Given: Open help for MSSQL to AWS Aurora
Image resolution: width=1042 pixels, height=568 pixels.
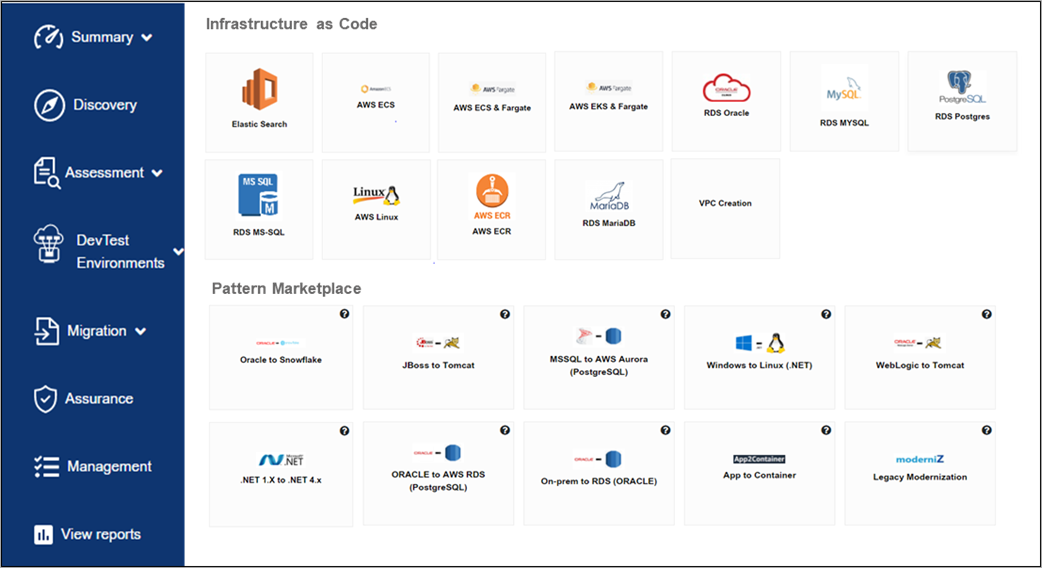Looking at the screenshot, I should click(665, 314).
